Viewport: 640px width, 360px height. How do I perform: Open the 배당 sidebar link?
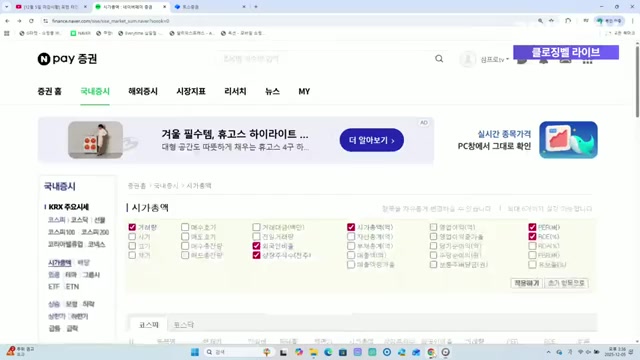pos(84,262)
